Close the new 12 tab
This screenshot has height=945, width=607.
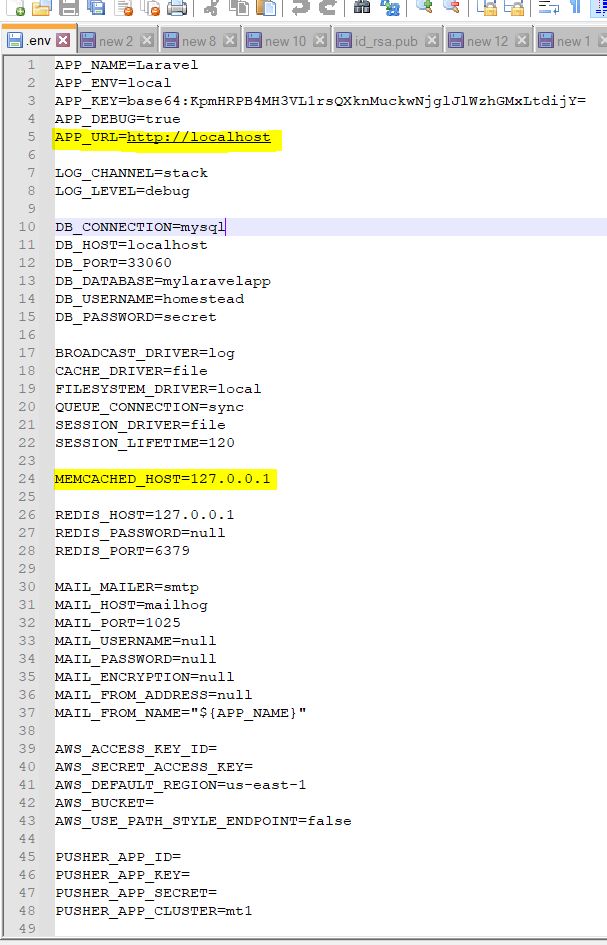pyautogui.click(x=522, y=40)
